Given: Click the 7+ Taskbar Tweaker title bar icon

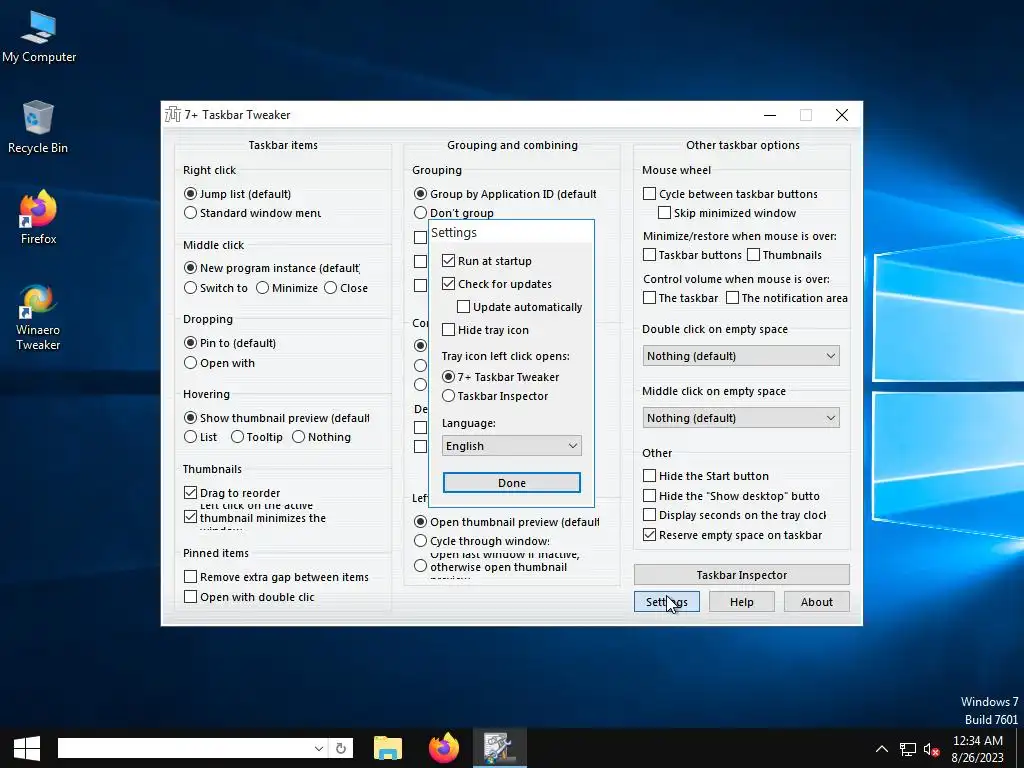Looking at the screenshot, I should pos(173,114).
